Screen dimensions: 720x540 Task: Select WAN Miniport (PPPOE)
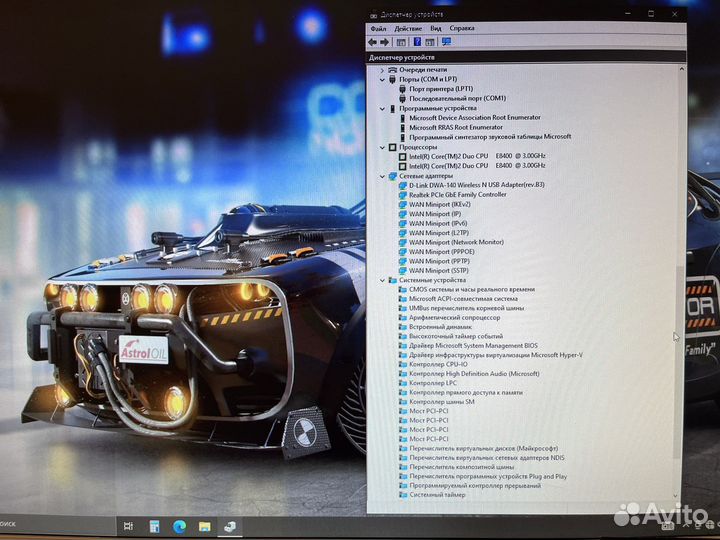(x=441, y=252)
